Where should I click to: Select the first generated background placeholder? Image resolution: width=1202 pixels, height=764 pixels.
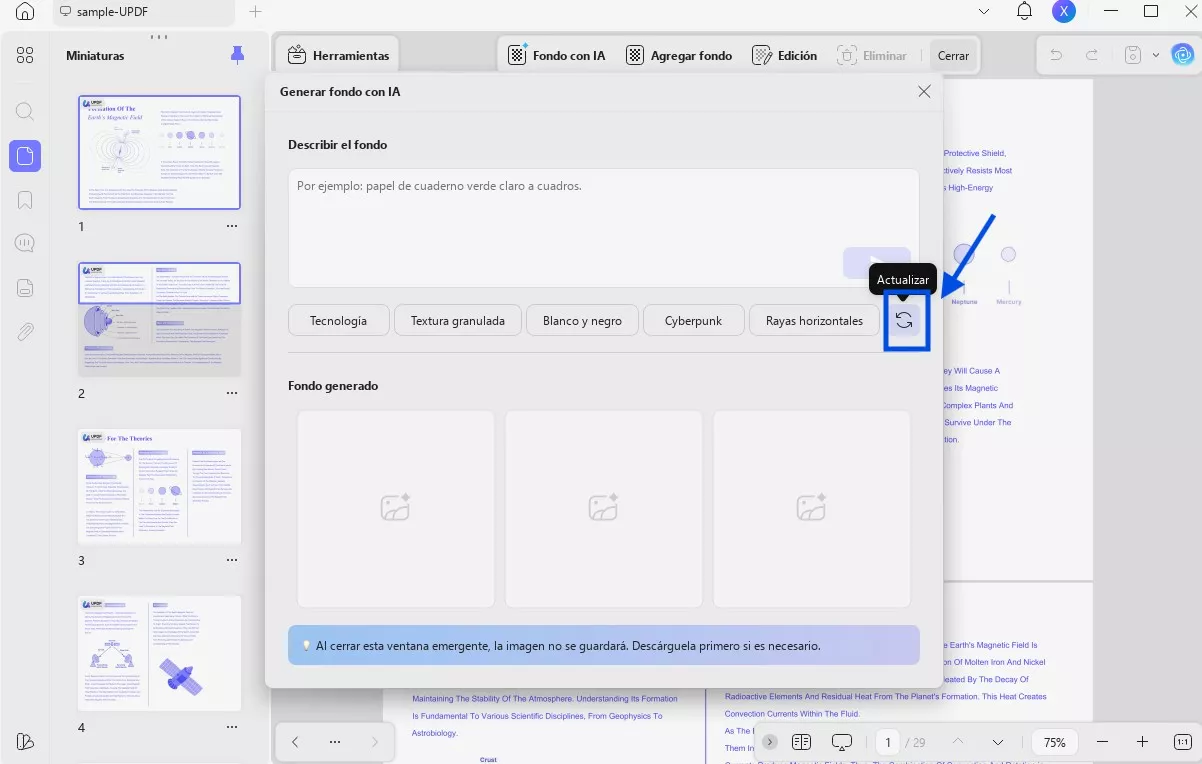pos(396,508)
